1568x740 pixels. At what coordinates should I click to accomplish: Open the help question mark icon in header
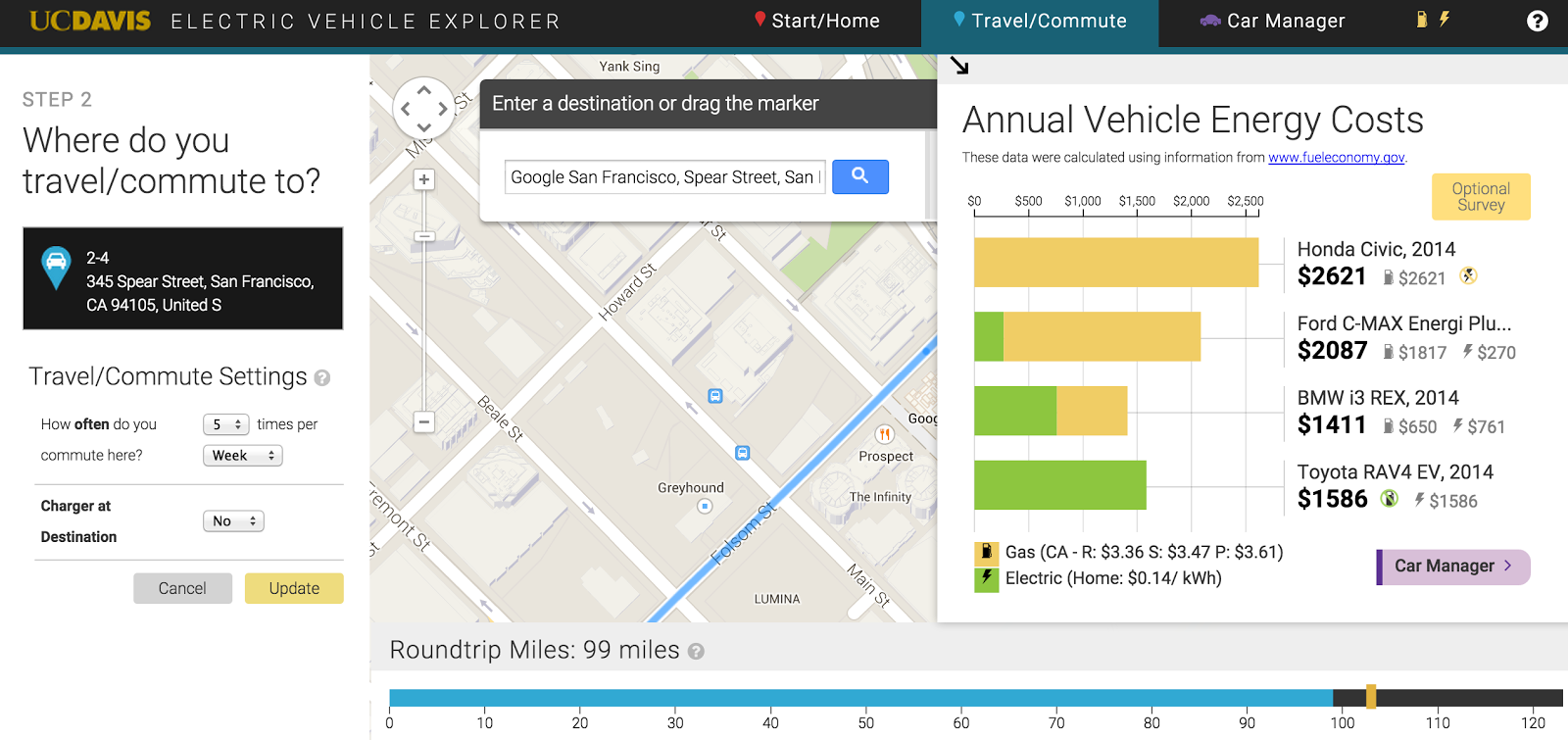pos(1538,21)
